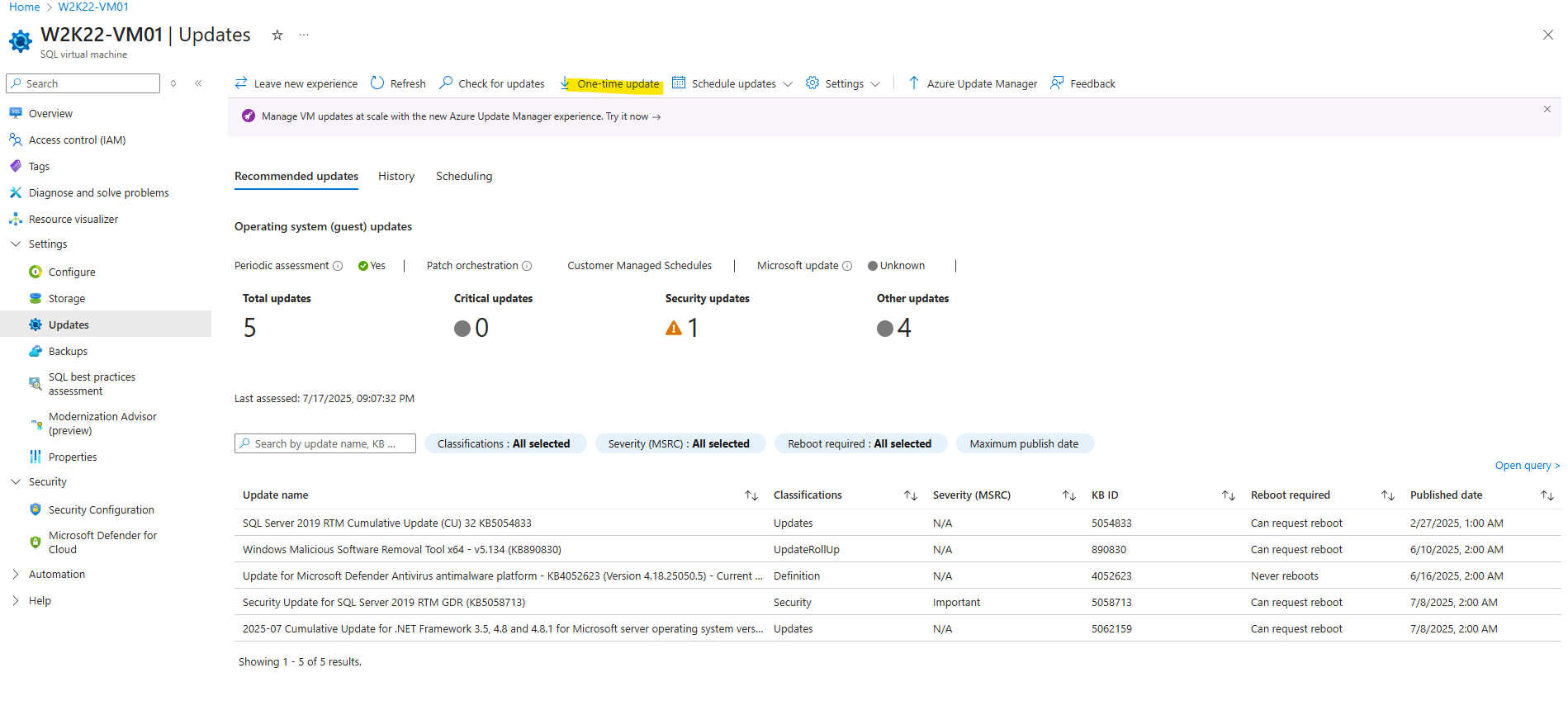Image resolution: width=1568 pixels, height=701 pixels.
Task: Click Check for updates in toolbar
Action: tap(492, 83)
